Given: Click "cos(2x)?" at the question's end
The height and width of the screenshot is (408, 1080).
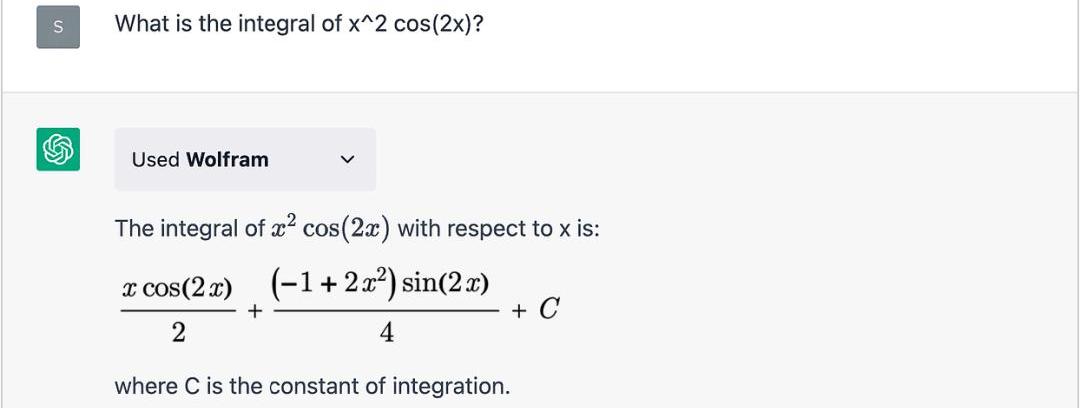Looking at the screenshot, I should coord(440,23).
